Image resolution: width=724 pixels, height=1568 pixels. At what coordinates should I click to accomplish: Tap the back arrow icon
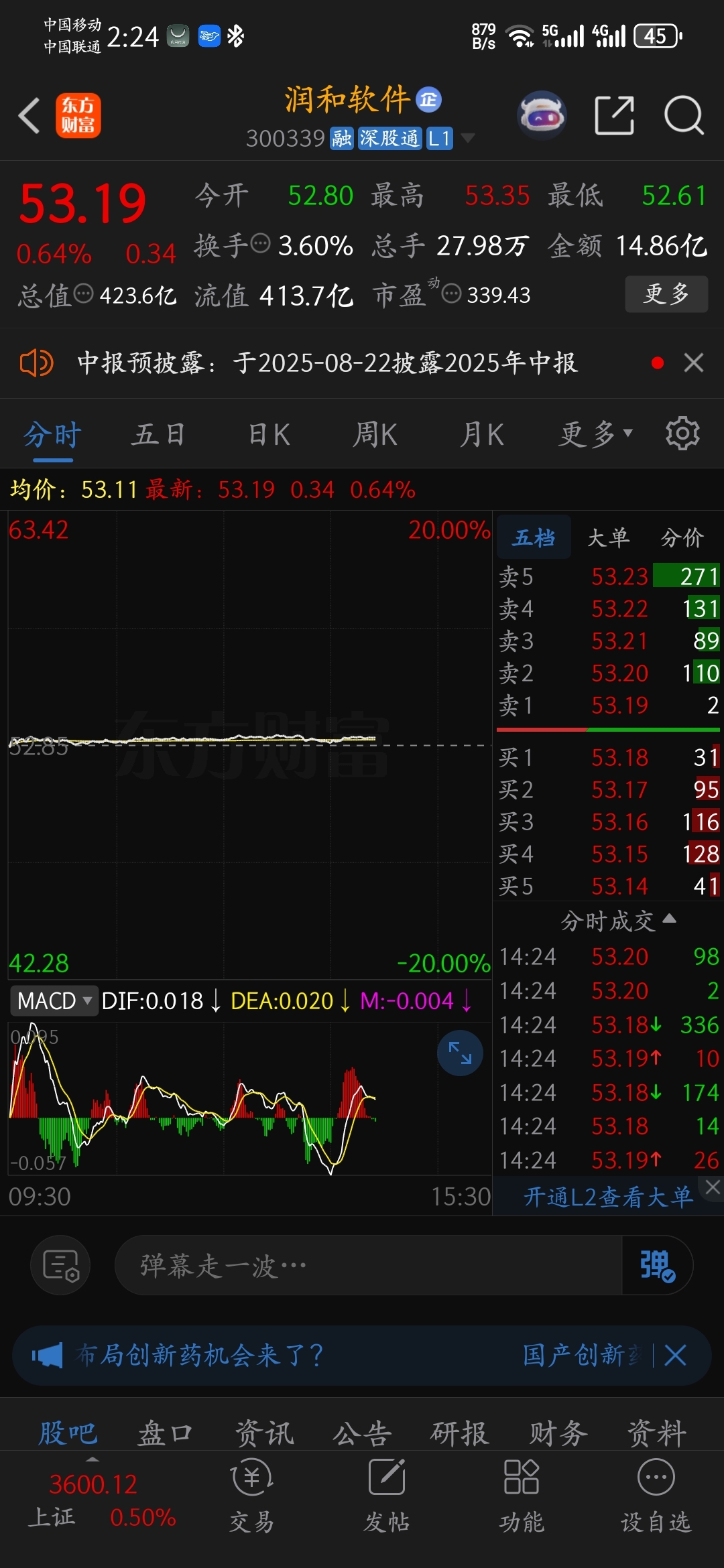[x=29, y=115]
